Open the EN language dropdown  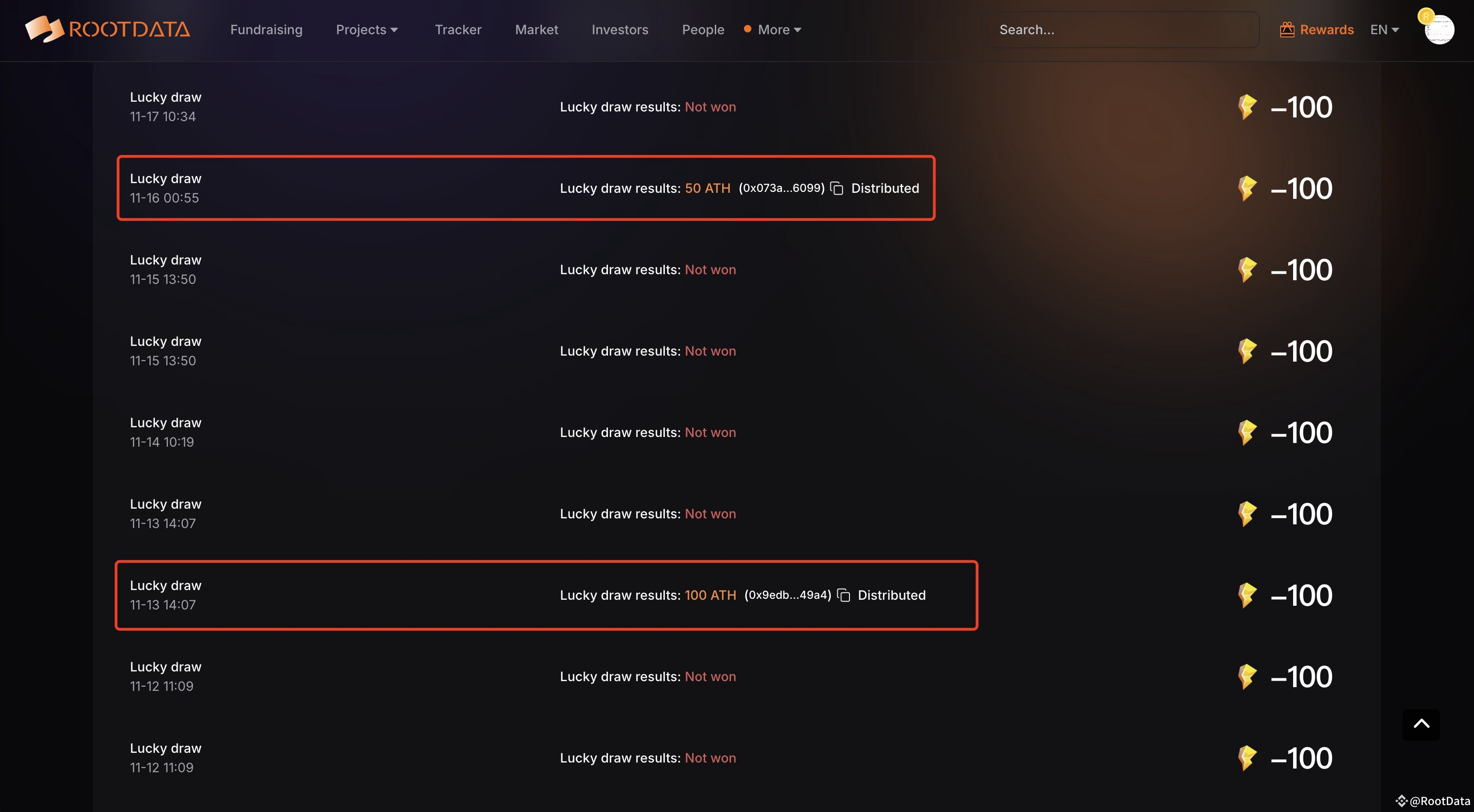coord(1384,29)
